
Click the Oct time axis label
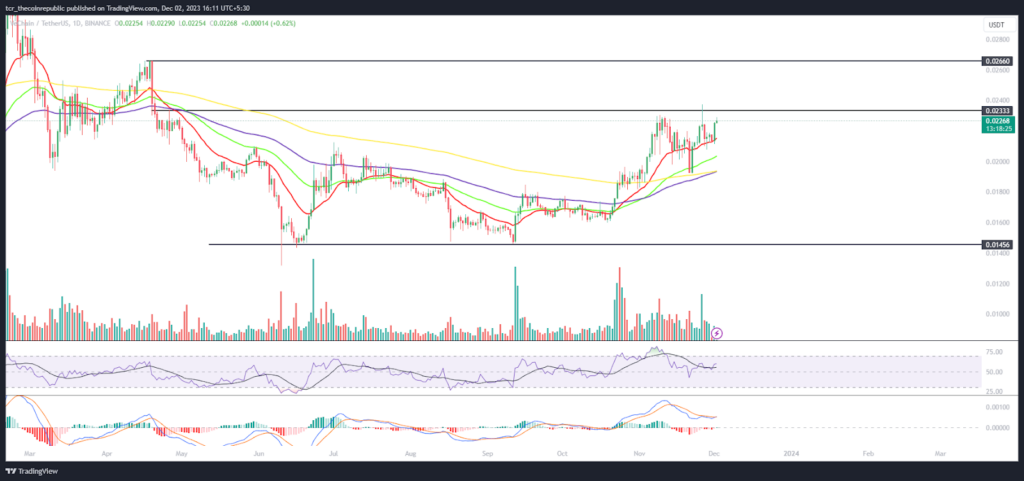tap(564, 452)
